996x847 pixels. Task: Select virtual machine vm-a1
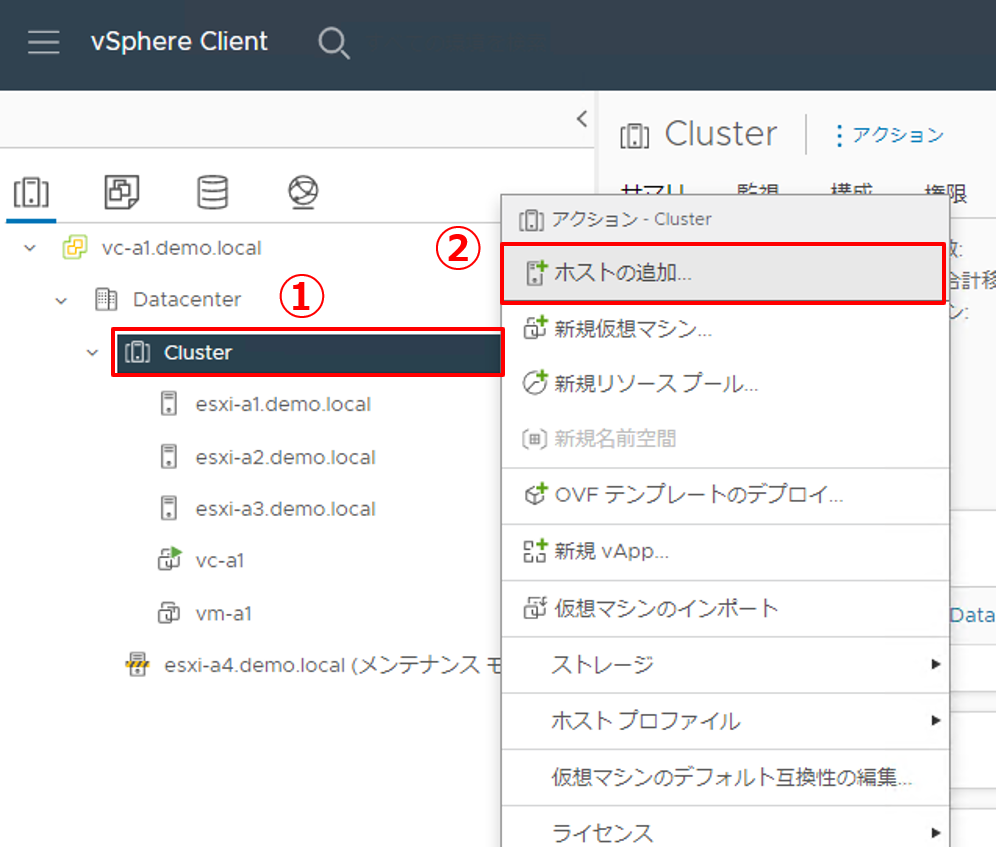(x=224, y=613)
